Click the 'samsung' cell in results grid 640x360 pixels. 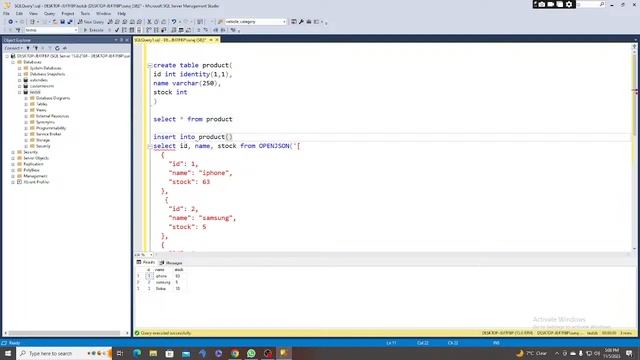(x=163, y=282)
